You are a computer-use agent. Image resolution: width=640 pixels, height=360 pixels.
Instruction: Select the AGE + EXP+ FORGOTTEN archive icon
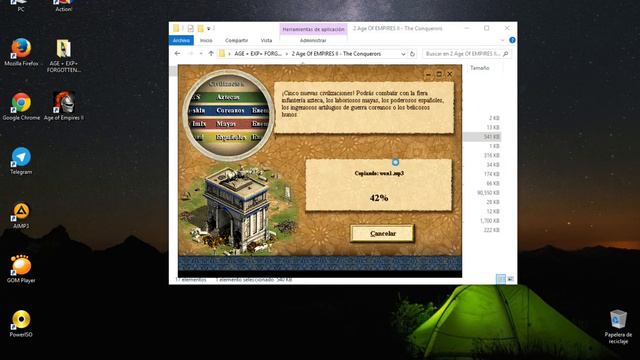click(x=64, y=55)
